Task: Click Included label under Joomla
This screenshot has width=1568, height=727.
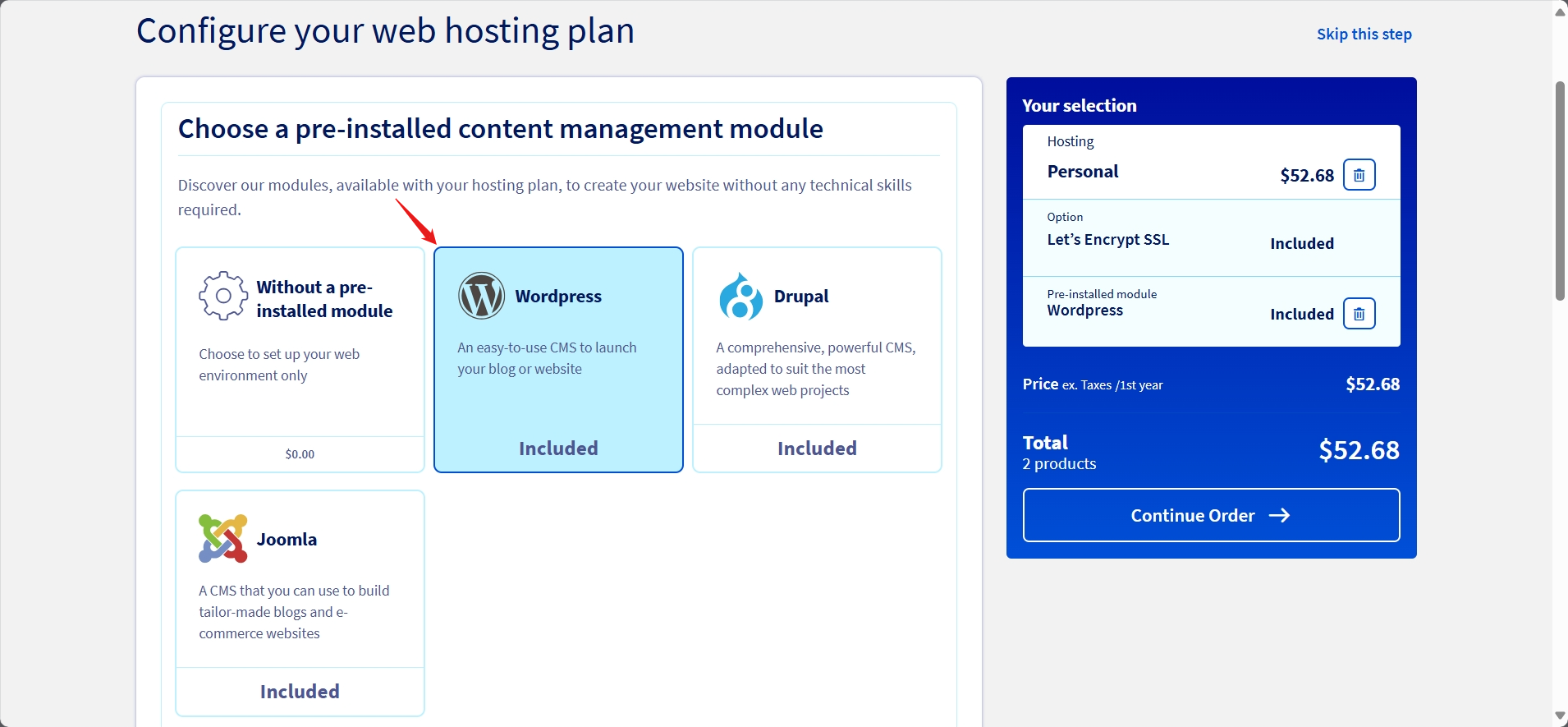Action: pos(300,692)
